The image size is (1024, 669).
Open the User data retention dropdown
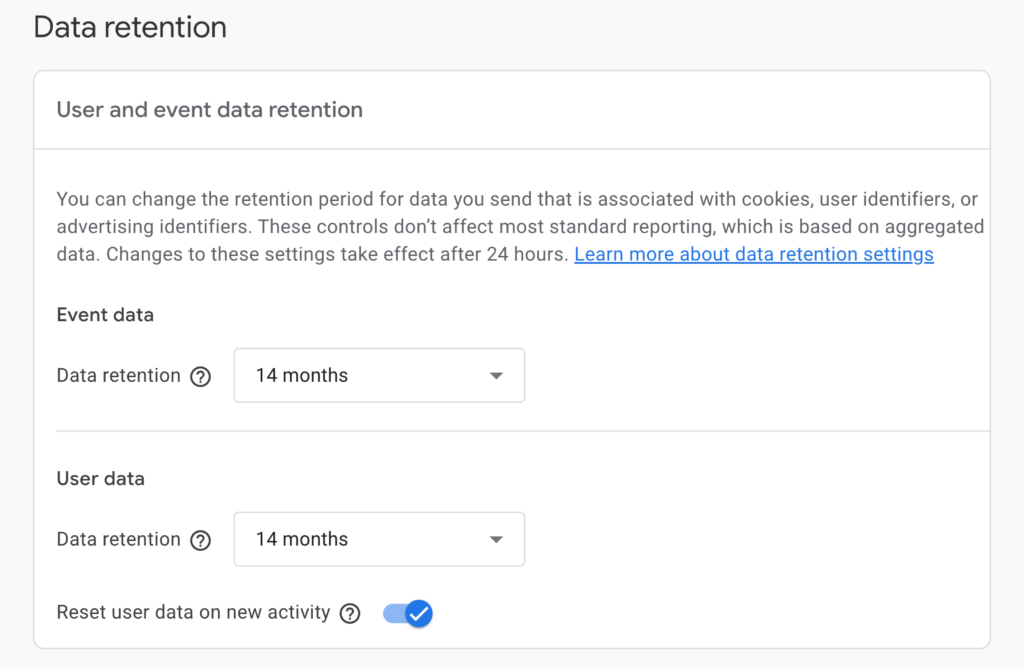tap(379, 540)
